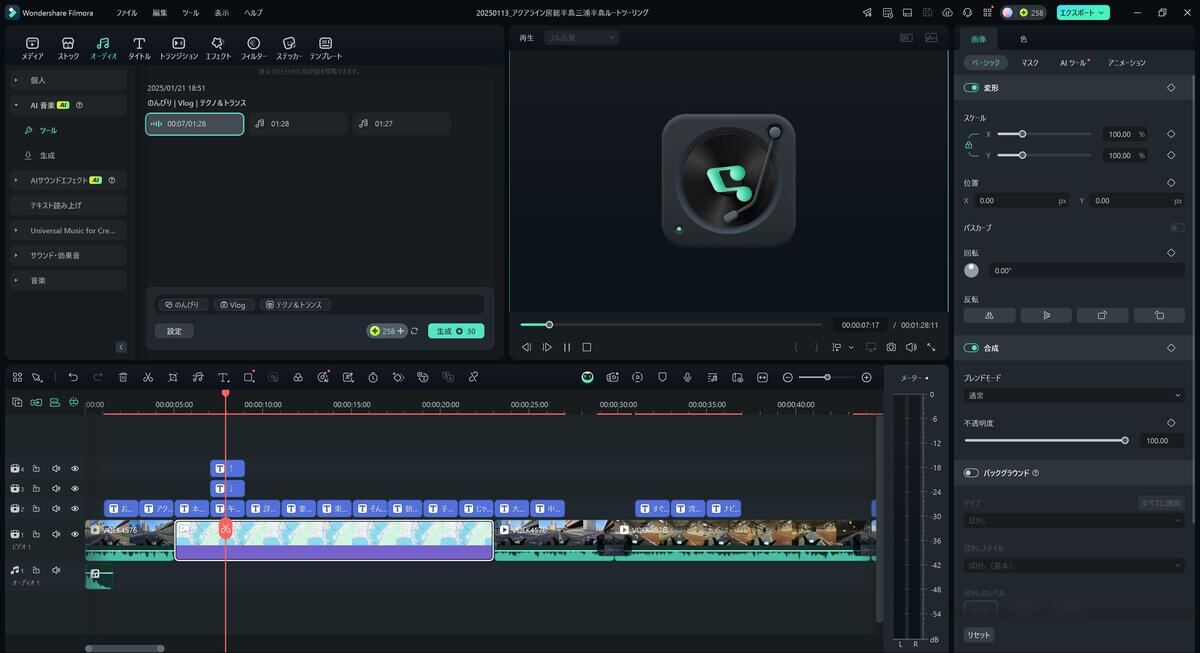Screen dimensions: 1200x653
Task: Open the テンプレート templates tab icon
Action: (325, 43)
